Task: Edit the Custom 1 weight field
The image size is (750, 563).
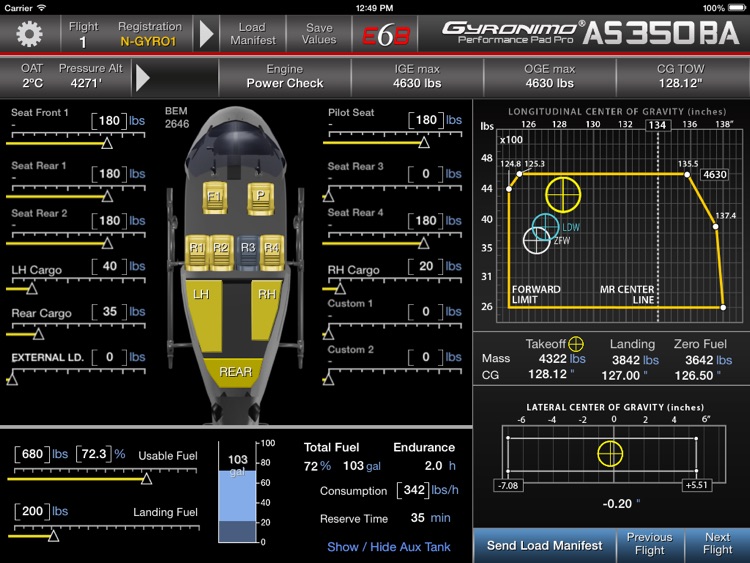Action: pos(426,312)
